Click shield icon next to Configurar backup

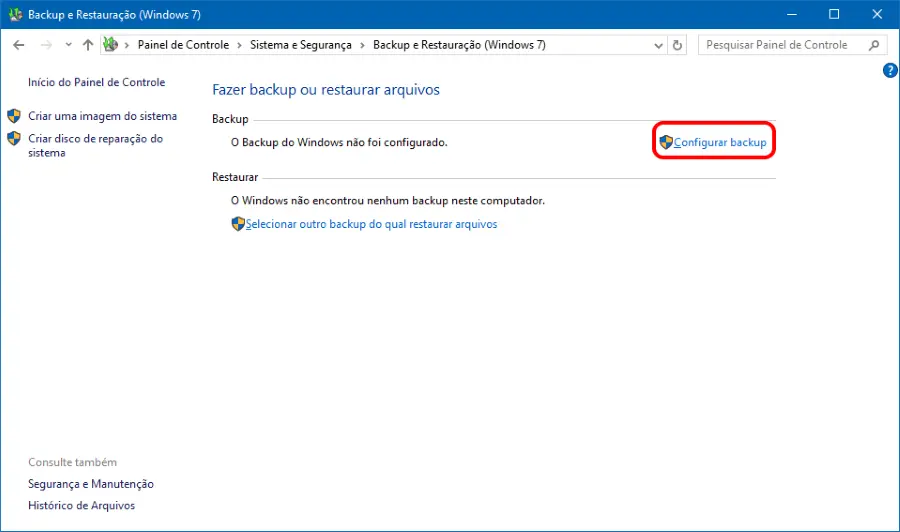coord(666,142)
